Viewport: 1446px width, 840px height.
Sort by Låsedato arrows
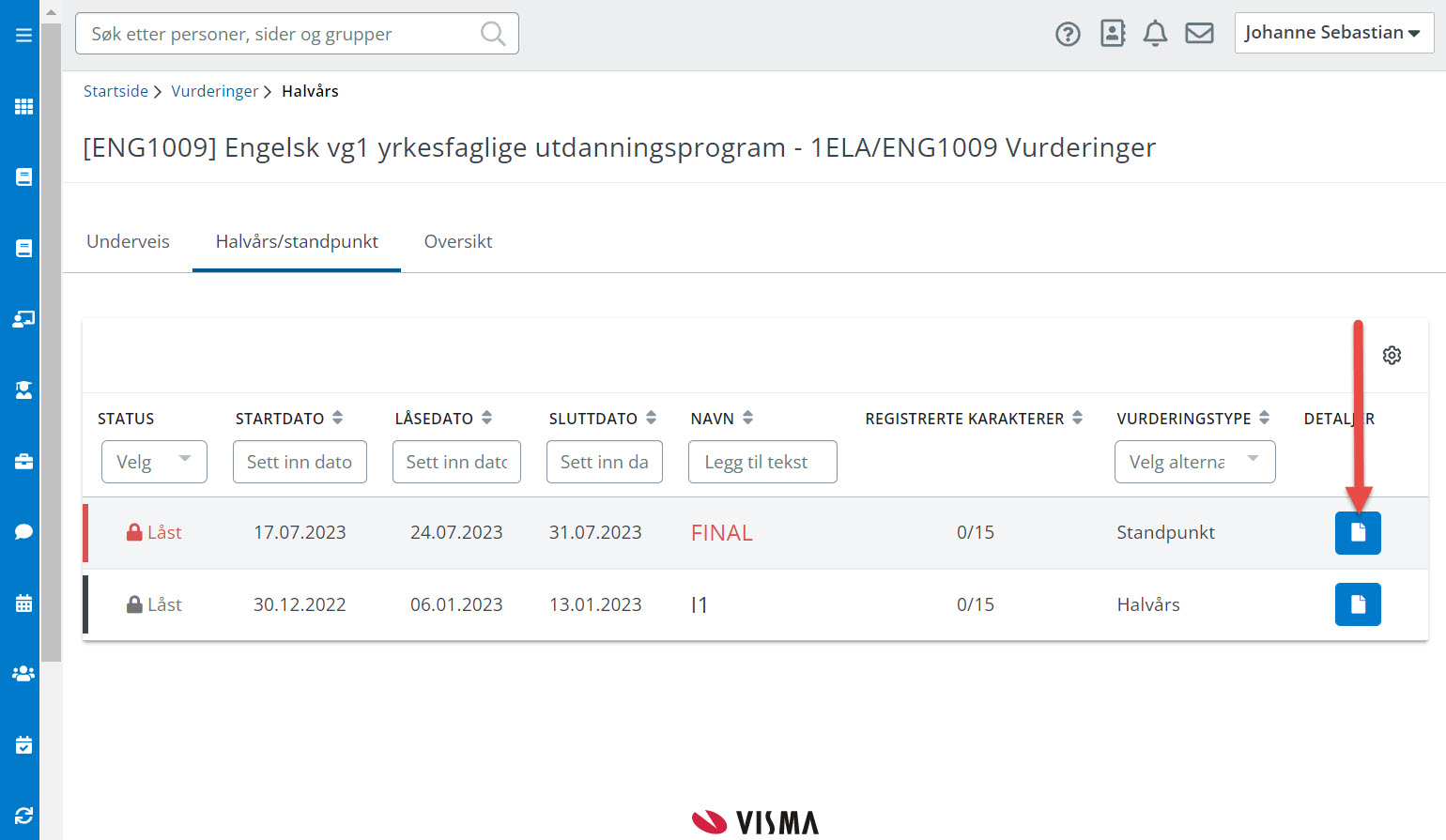tap(486, 418)
